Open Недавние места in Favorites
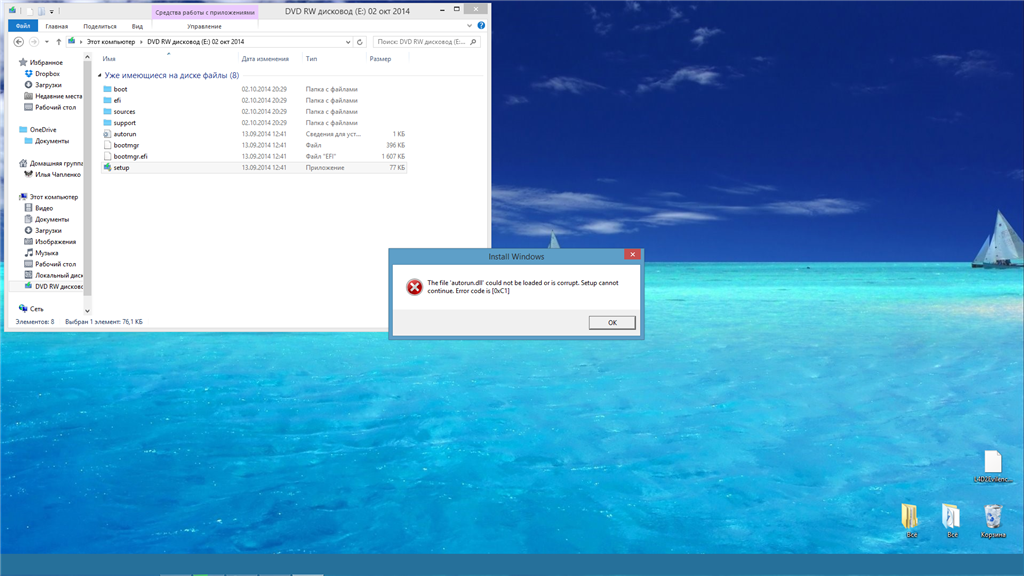 coord(58,96)
